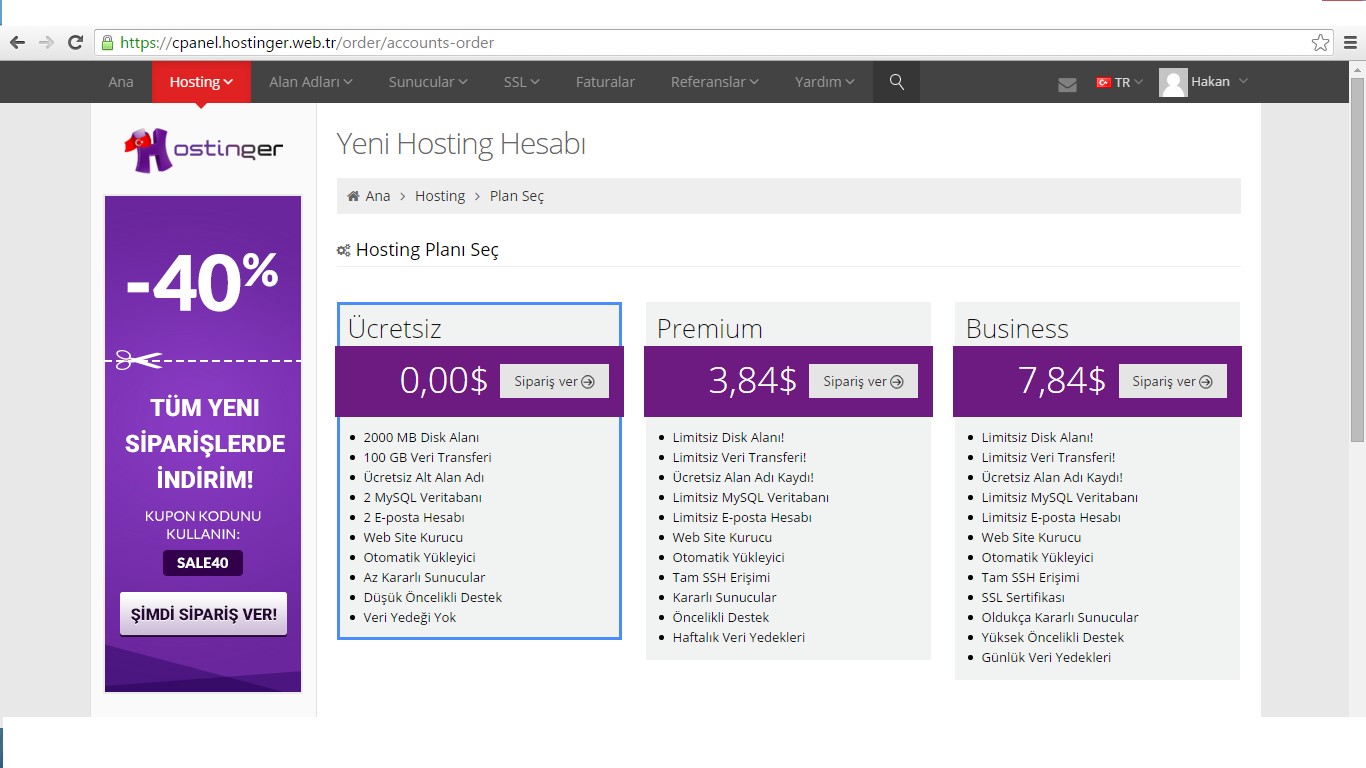Click the Turkish flag language icon
The height and width of the screenshot is (768, 1366).
1104,82
